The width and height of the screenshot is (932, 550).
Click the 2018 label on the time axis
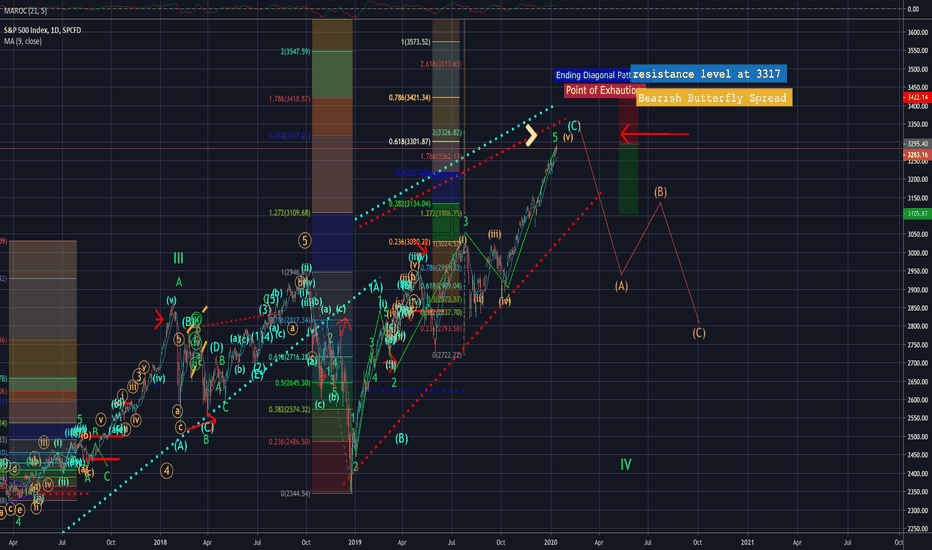(160, 542)
